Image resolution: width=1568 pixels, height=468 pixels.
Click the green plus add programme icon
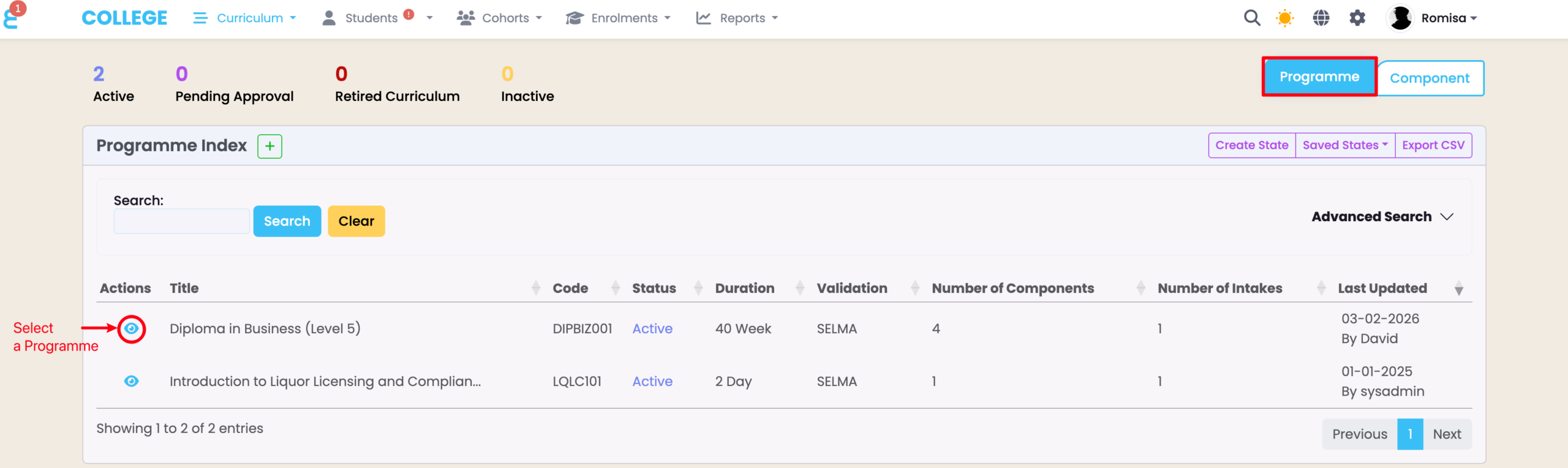[269, 146]
